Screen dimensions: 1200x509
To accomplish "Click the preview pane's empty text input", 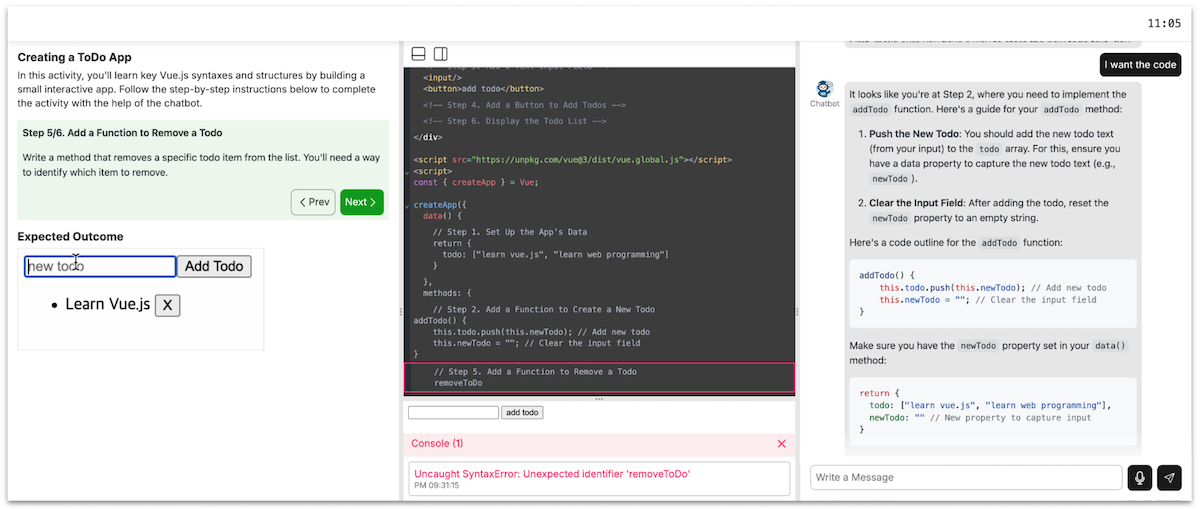I will pos(453,412).
